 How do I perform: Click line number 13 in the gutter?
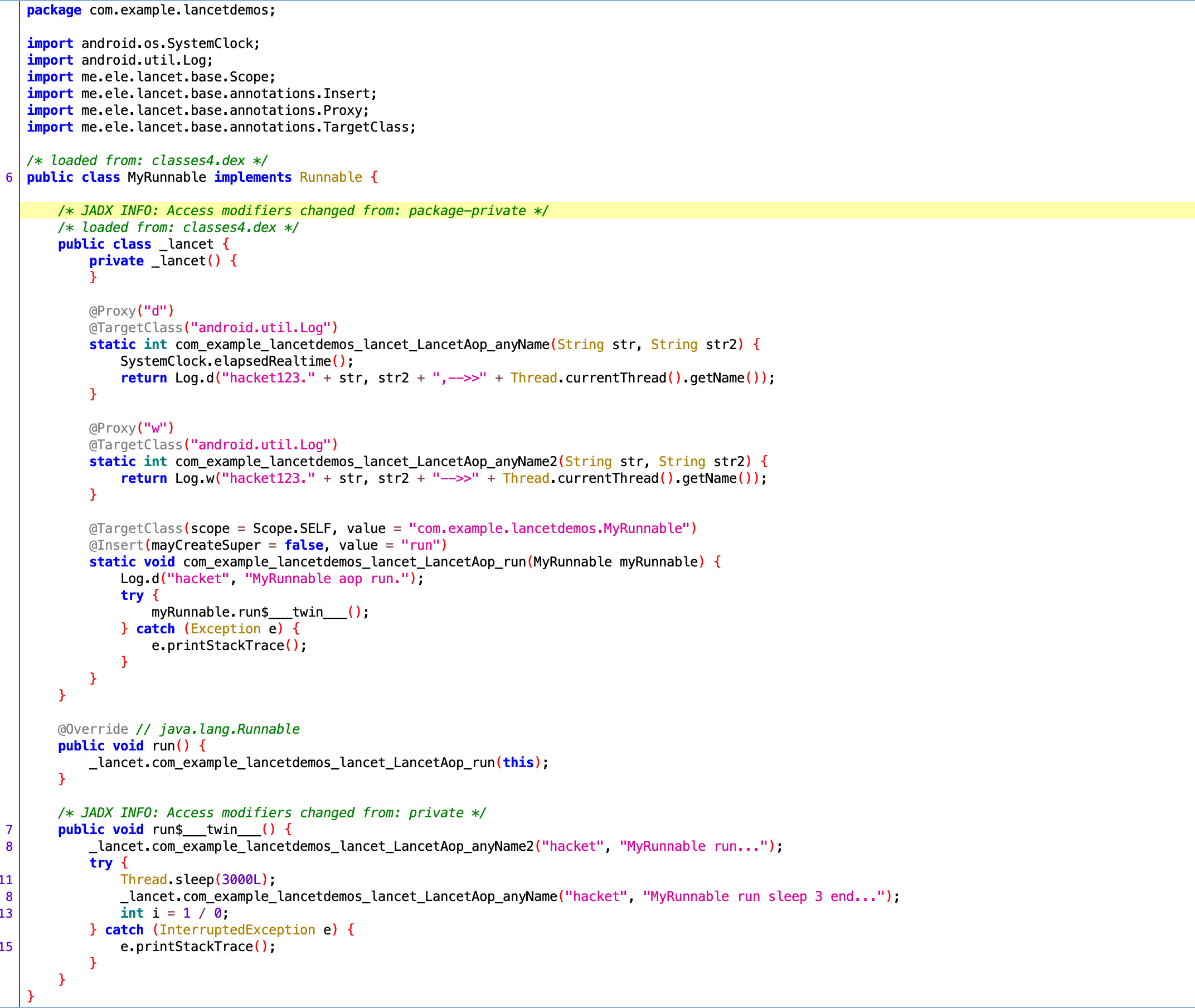pyautogui.click(x=6, y=913)
